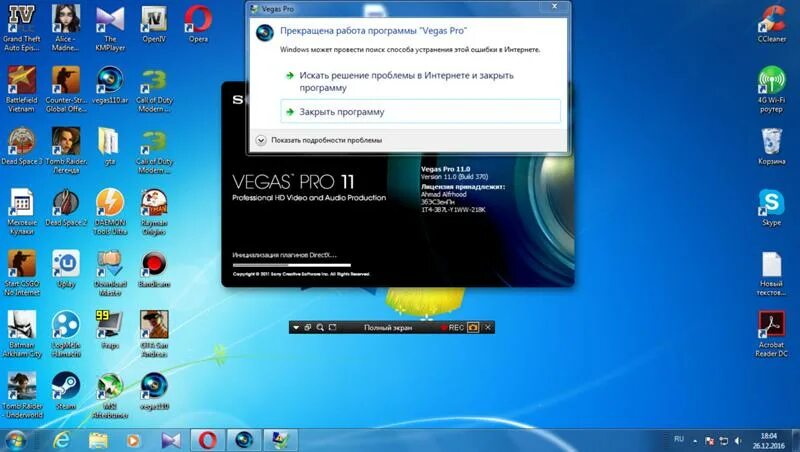Click Закрыть программу in crash dialog
Image resolution: width=800 pixels, height=452 pixels.
420,111
